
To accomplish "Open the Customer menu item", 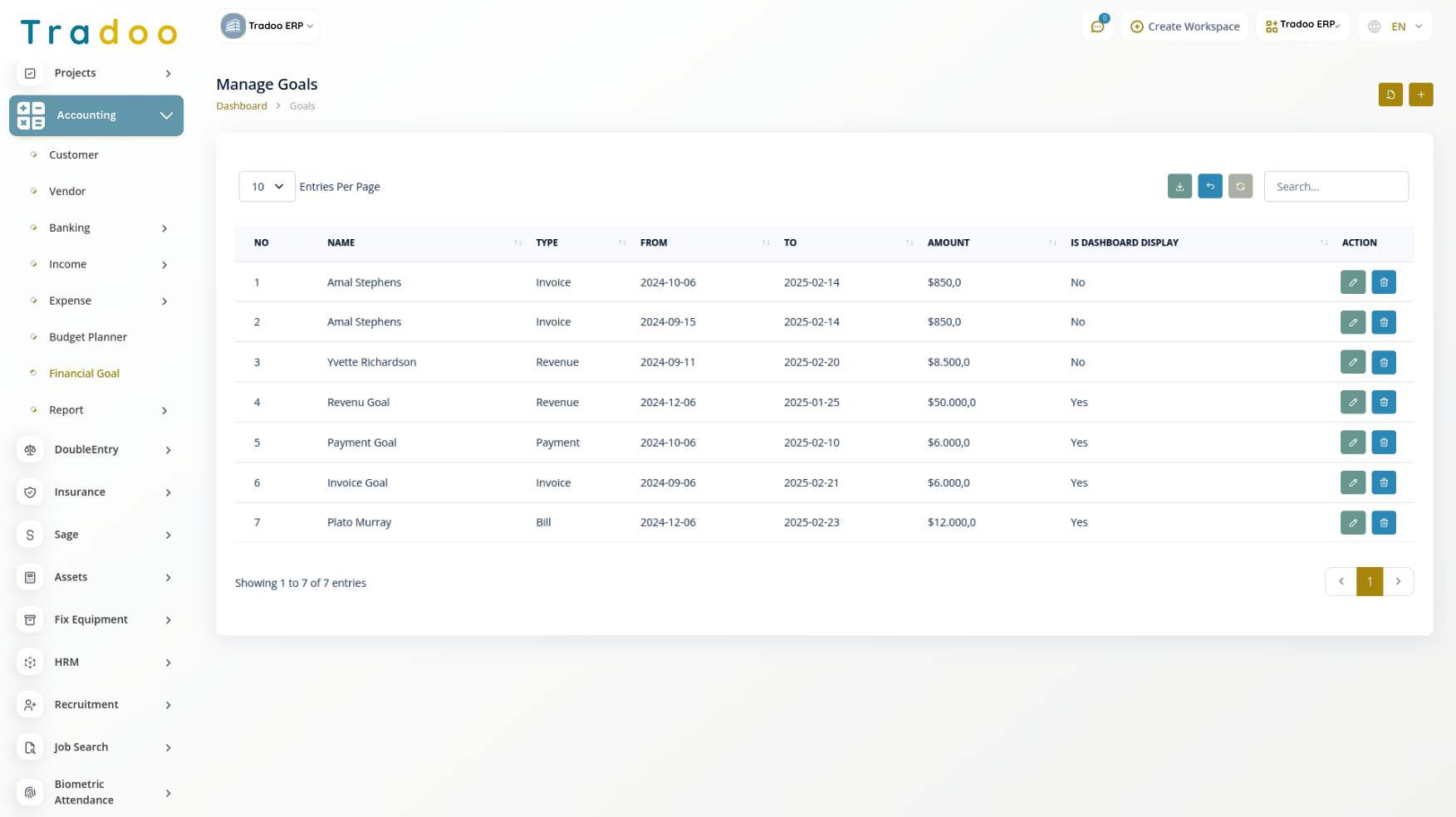I will tap(73, 155).
